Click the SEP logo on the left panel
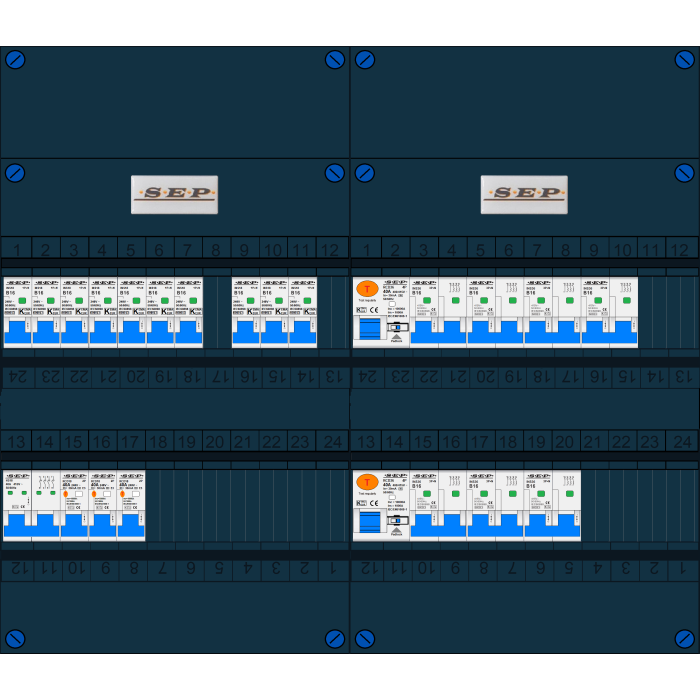Screen dimensions: 700x700 [174, 194]
